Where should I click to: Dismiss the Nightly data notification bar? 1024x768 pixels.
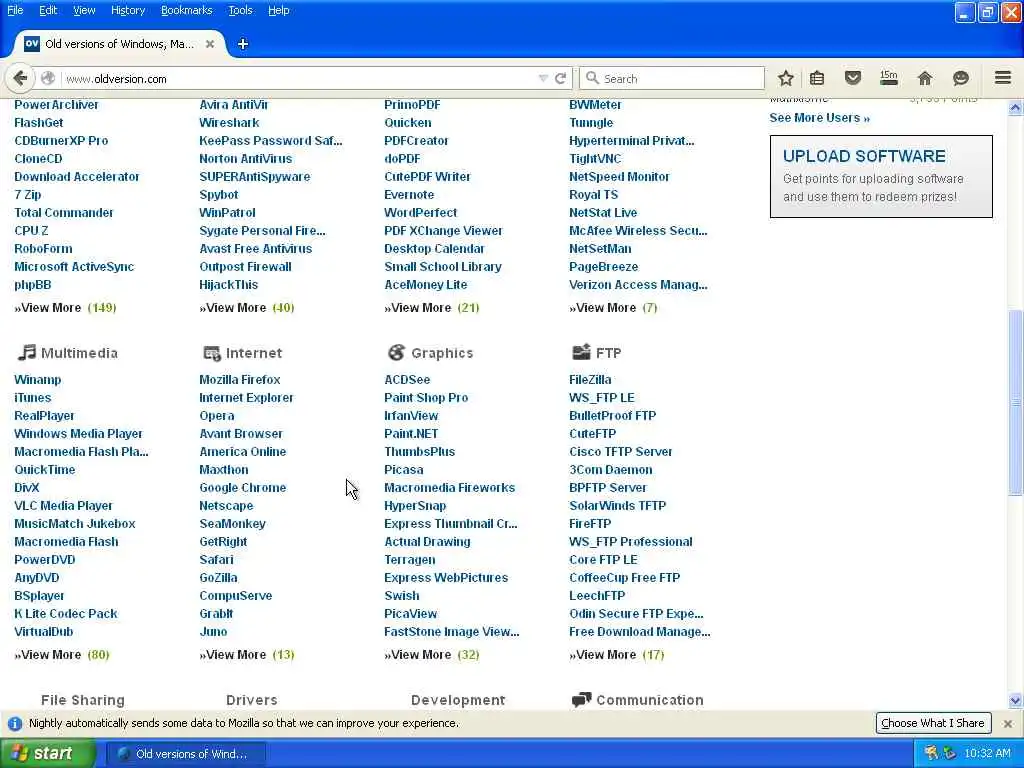(x=1008, y=724)
